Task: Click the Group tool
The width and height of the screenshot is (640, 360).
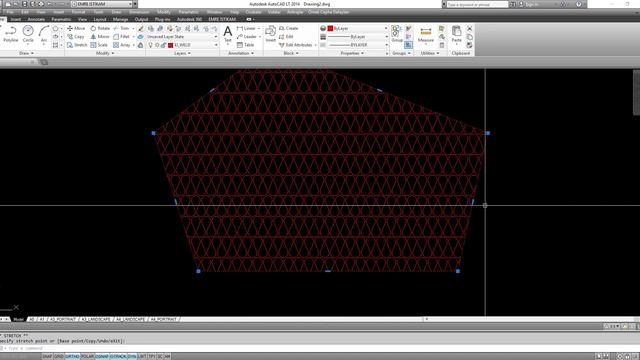Action: [397, 34]
